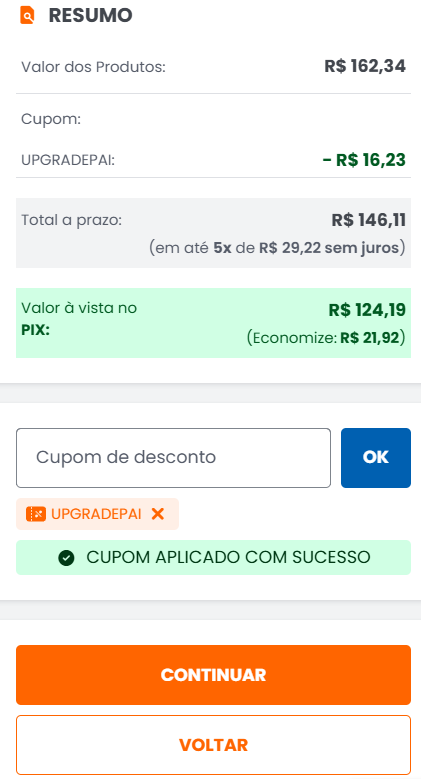
Task: Click the RESUMO heading
Action: coord(90,15)
